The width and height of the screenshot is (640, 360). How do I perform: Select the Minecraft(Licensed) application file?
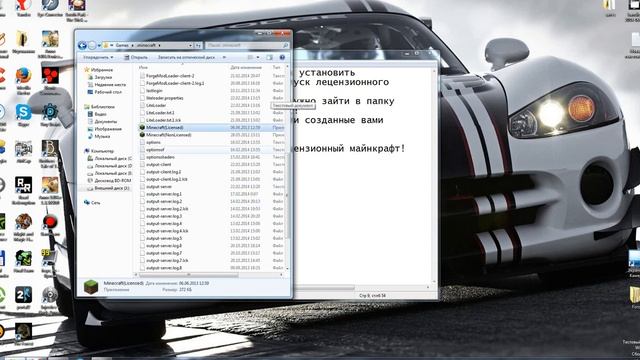click(211, 127)
